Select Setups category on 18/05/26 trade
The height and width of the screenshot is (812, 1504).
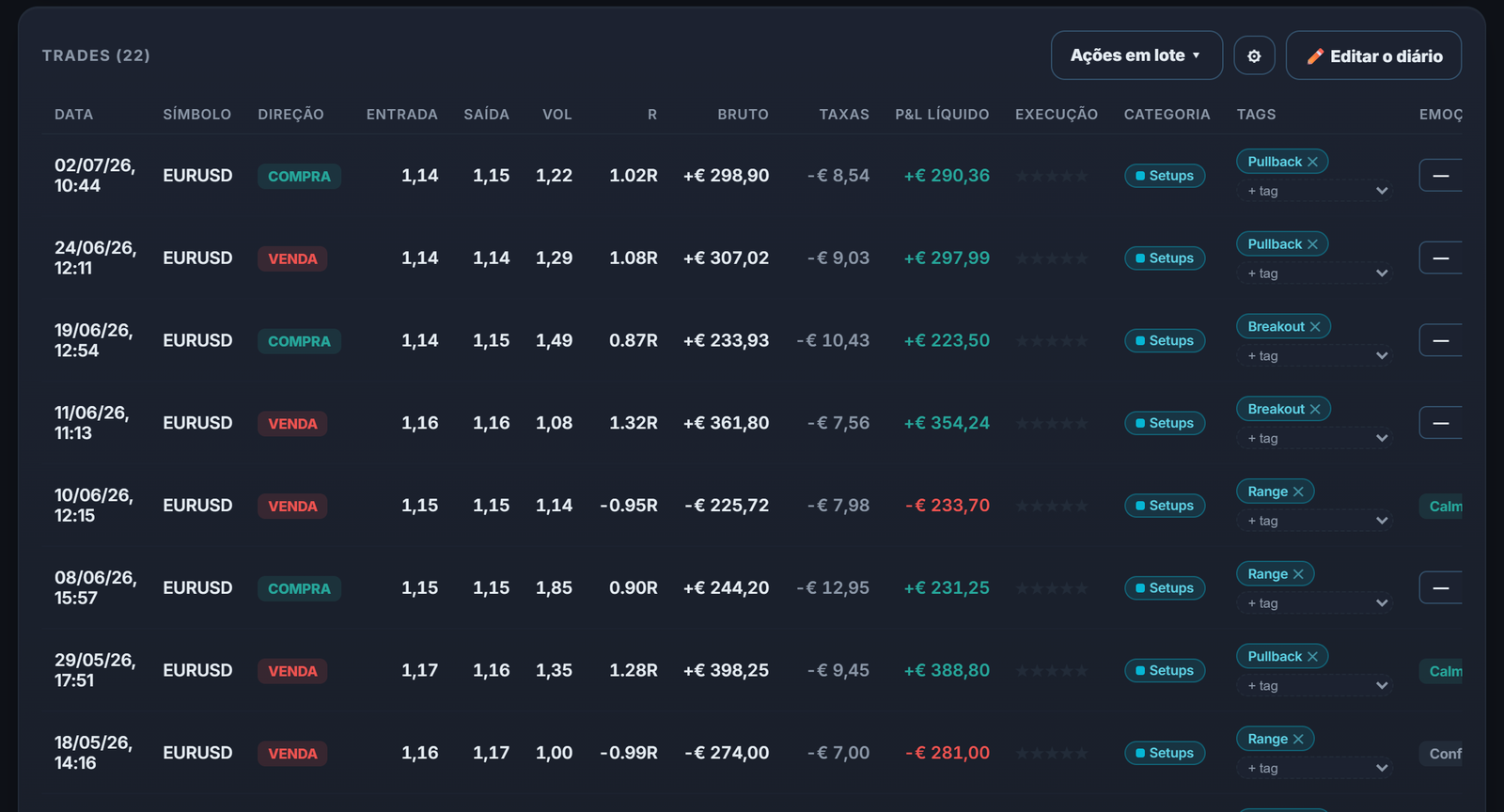pos(1165,753)
